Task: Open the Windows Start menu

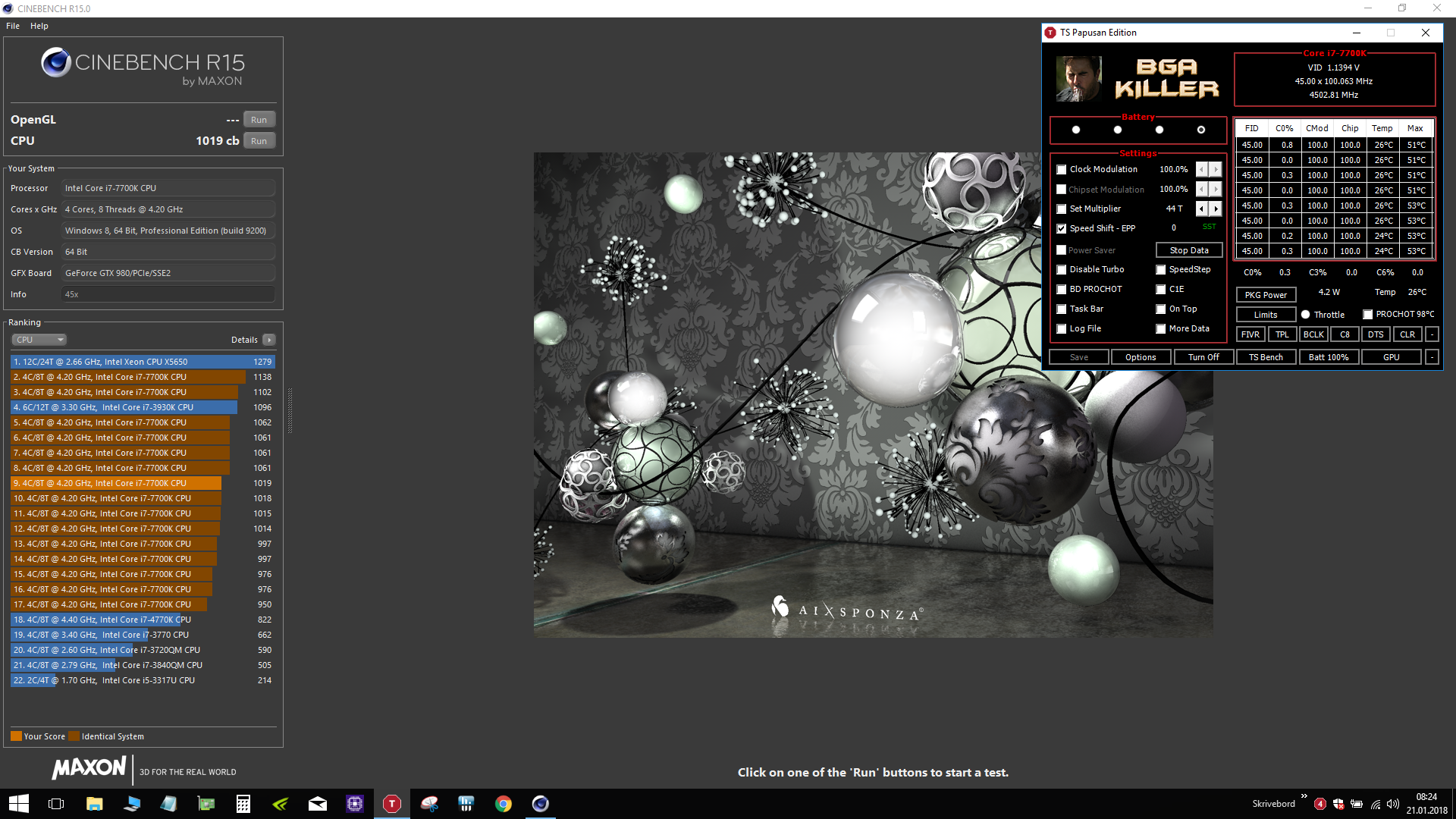Action: 18,804
